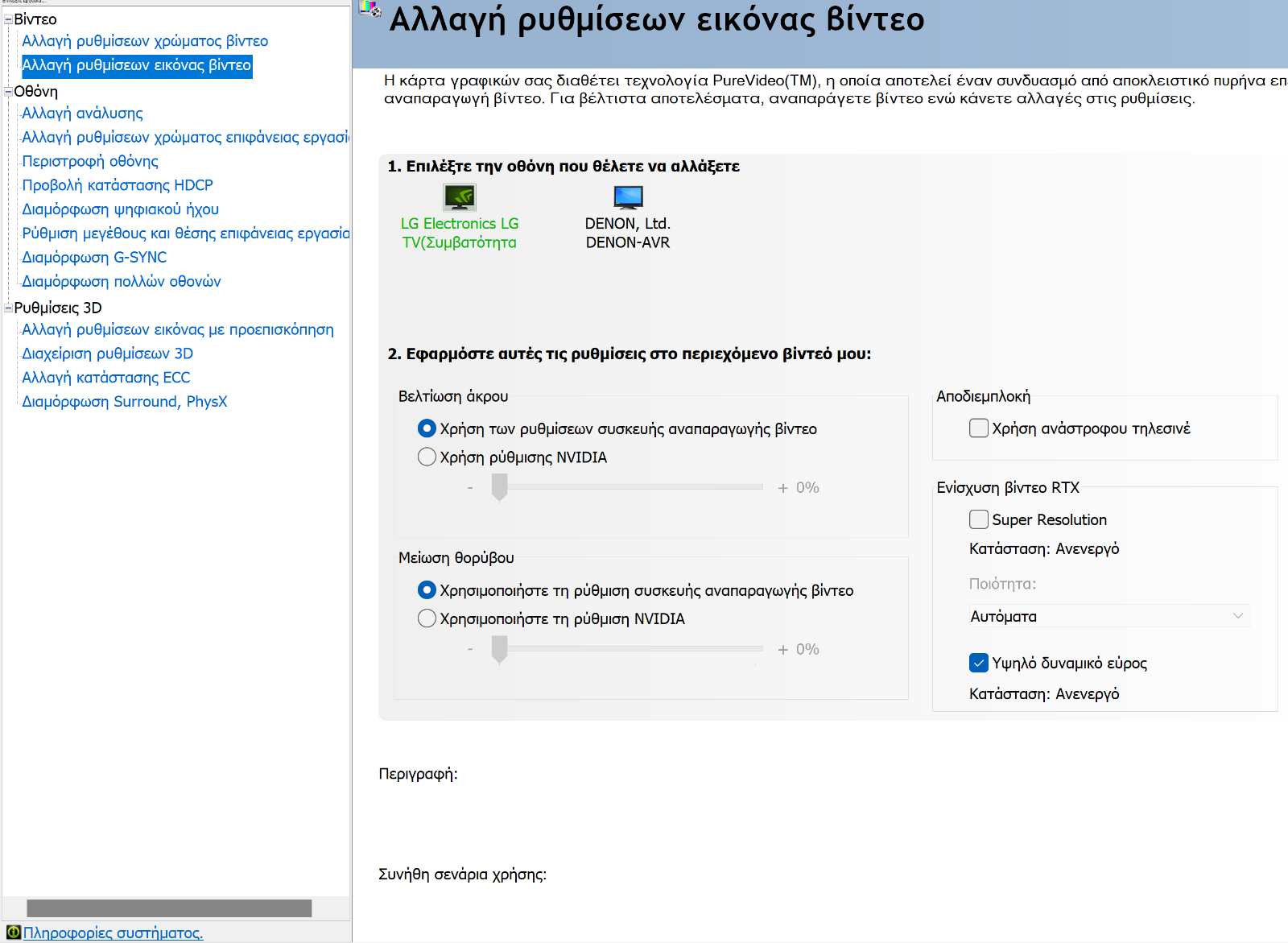Enable Χρήση ανάστροφου τηλεσινέ checkbox

[x=979, y=428]
